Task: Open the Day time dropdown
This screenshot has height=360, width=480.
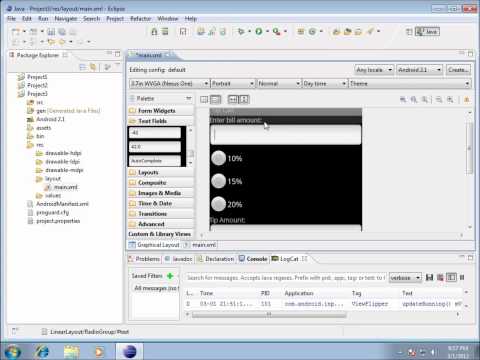Action: (325, 83)
